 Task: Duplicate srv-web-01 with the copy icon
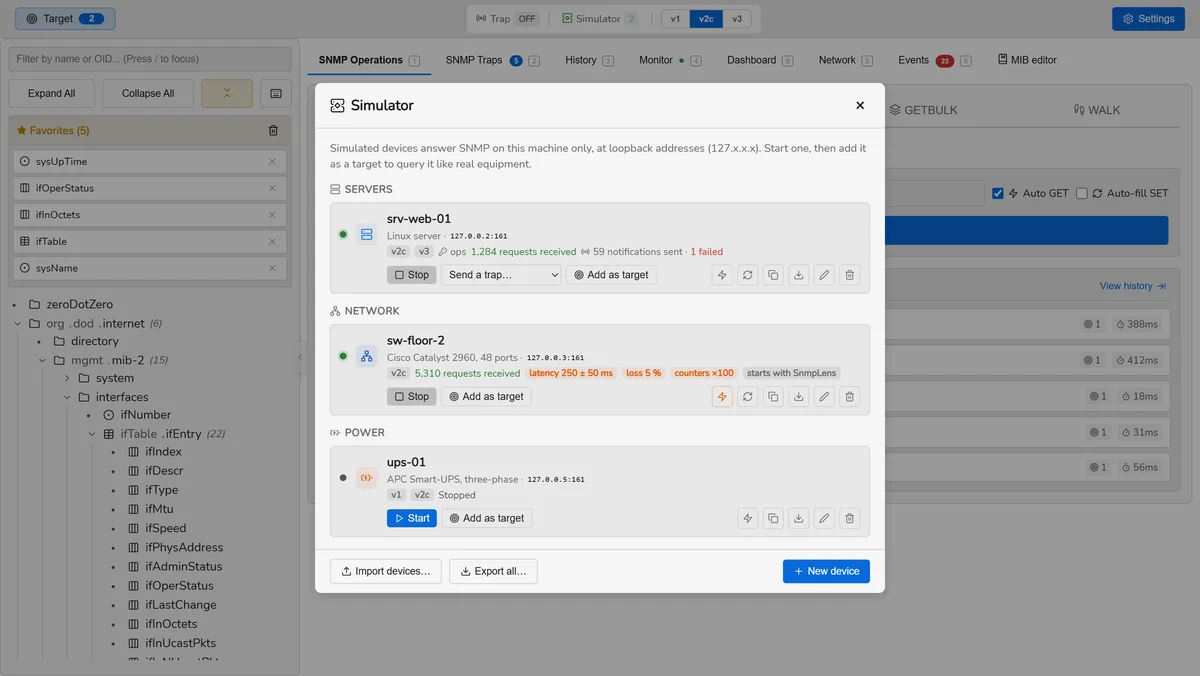click(x=773, y=275)
